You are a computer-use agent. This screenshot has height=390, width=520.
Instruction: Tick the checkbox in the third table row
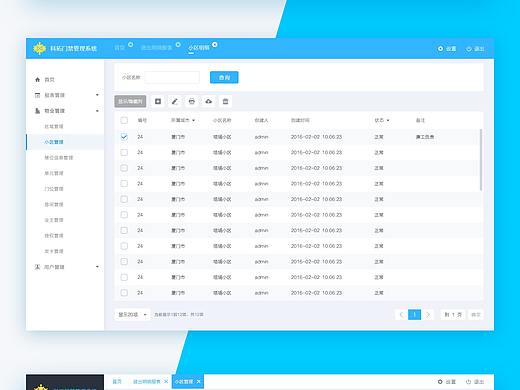point(124,168)
